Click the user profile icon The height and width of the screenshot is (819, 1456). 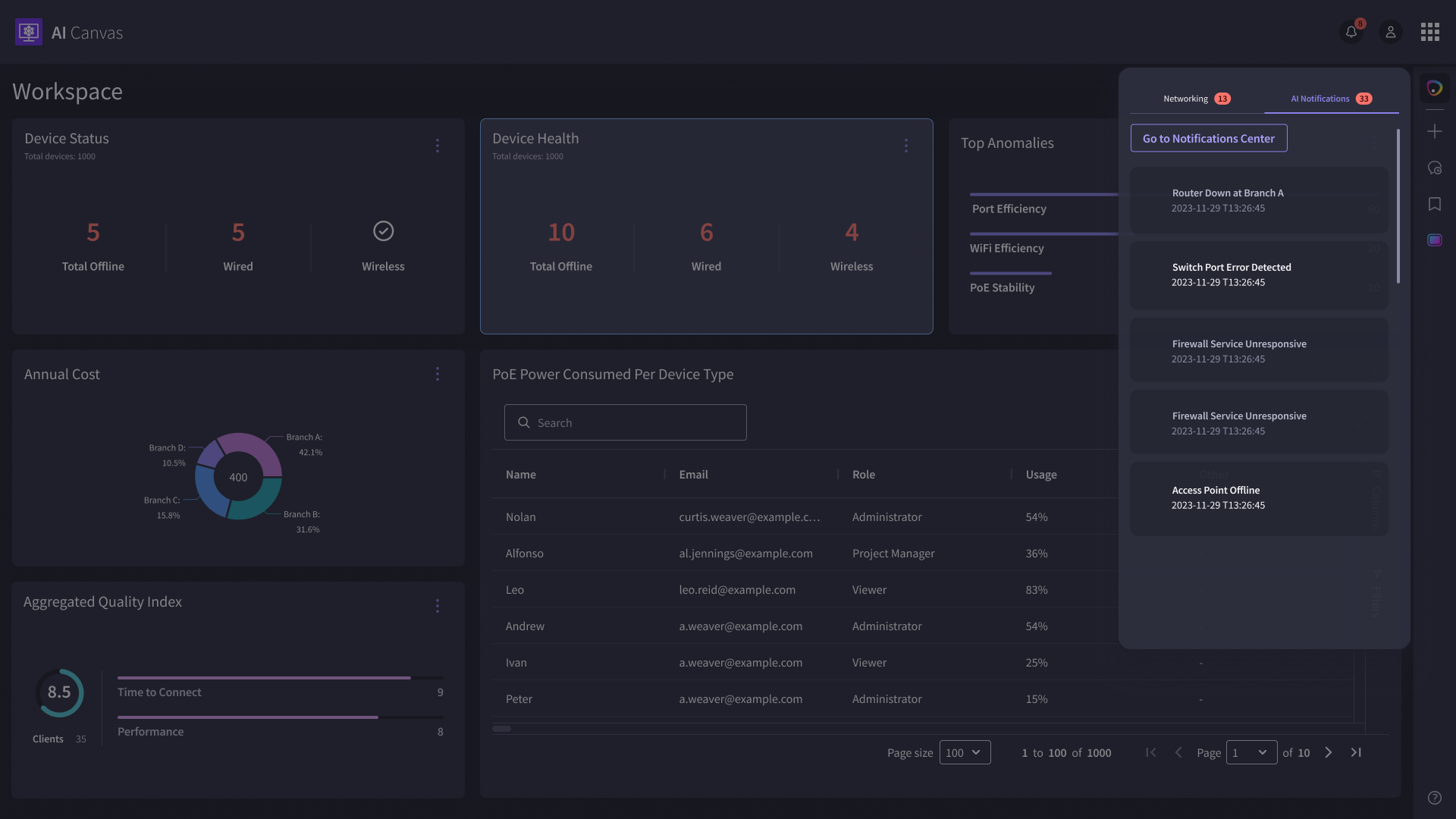(1391, 32)
